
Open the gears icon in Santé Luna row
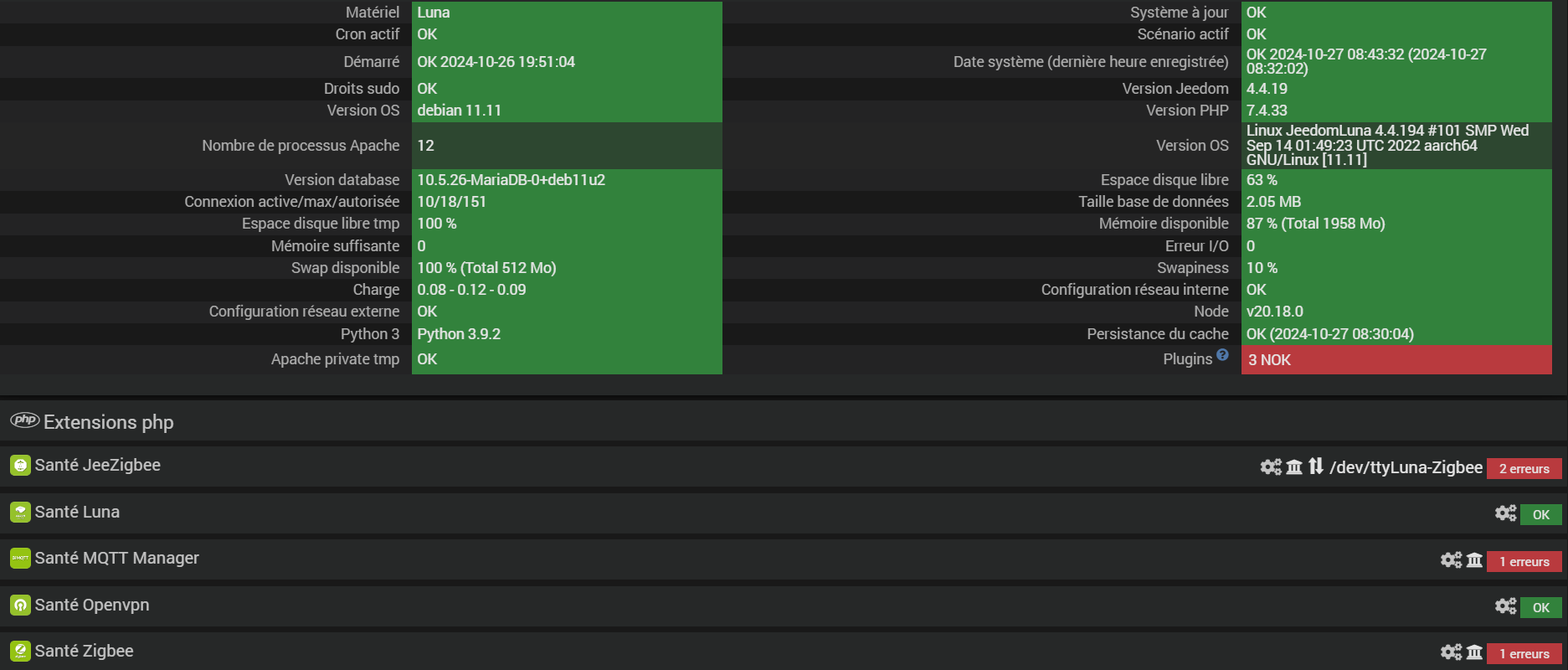(1505, 513)
